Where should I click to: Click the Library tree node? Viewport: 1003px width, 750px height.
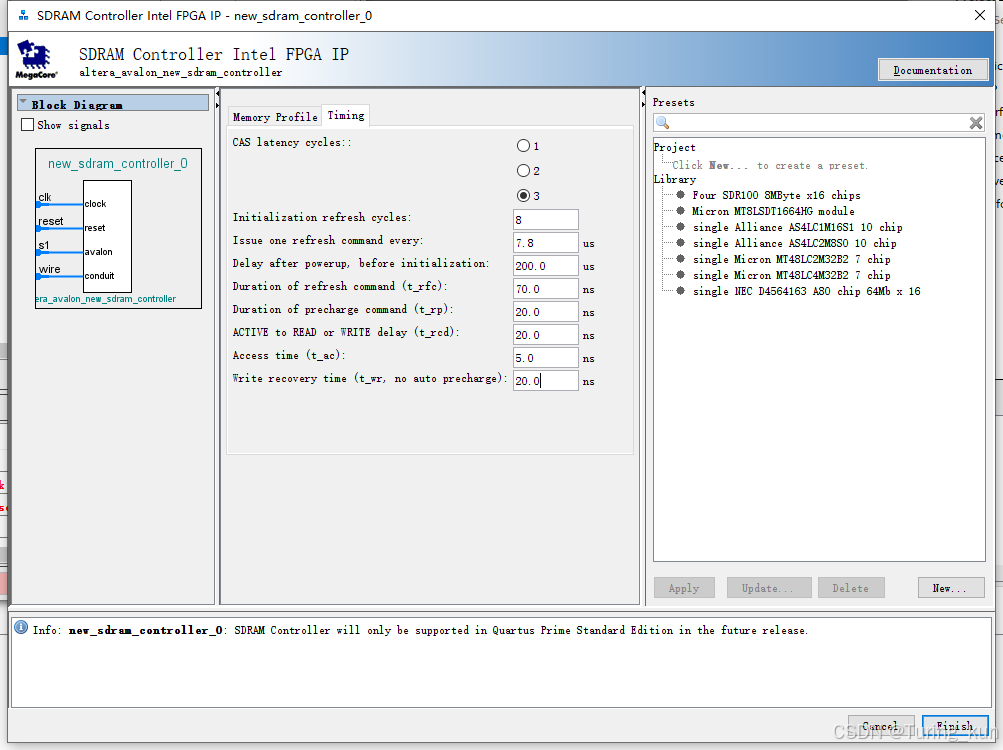click(x=674, y=179)
